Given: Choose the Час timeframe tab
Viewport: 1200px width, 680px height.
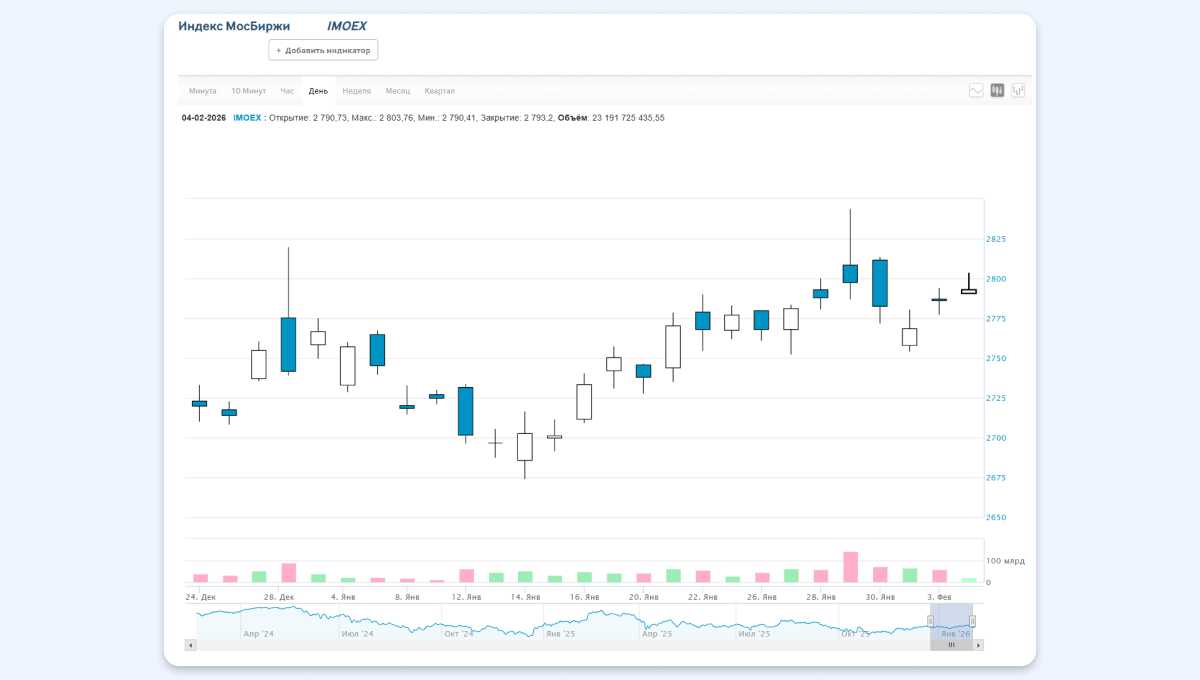Looking at the screenshot, I should tap(287, 91).
